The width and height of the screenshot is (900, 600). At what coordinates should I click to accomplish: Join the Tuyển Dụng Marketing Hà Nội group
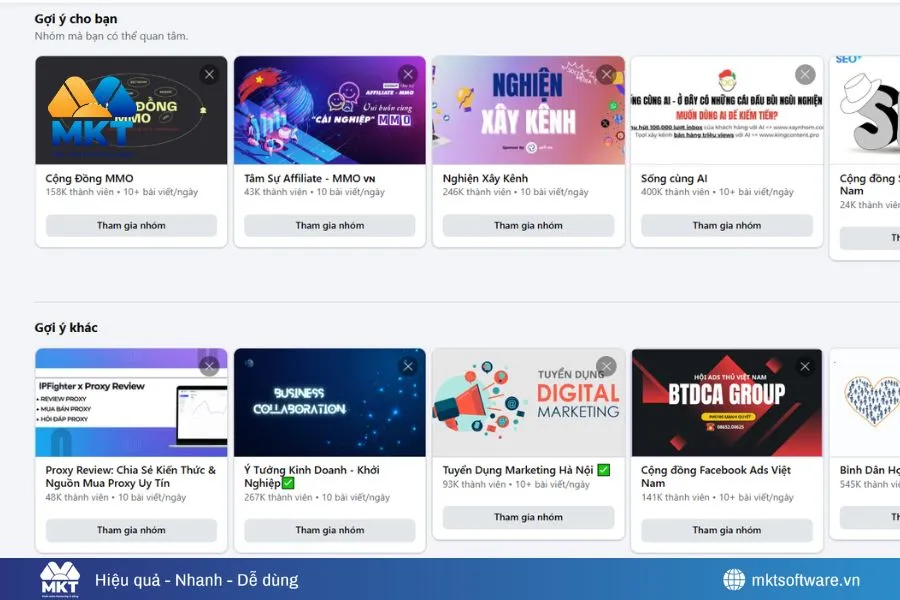click(x=528, y=517)
